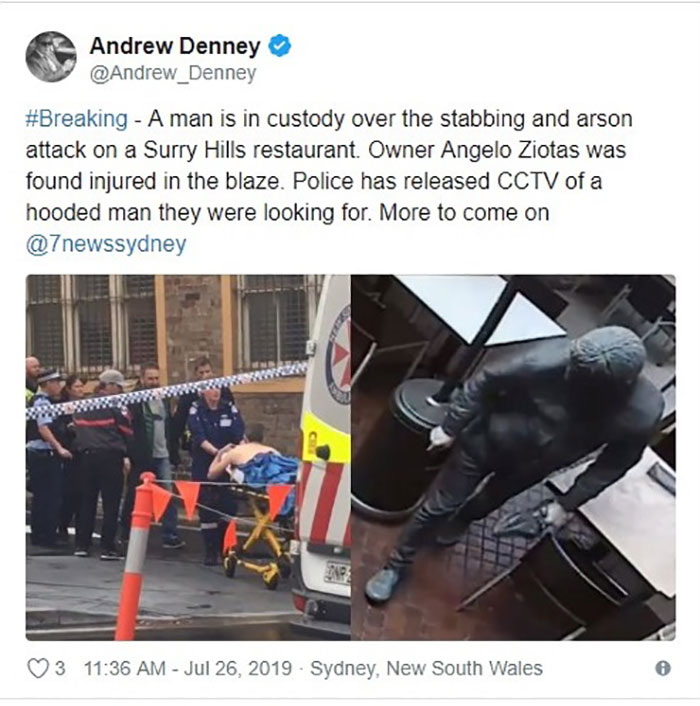
Task: Open the tweet info icon
Action: [x=663, y=668]
